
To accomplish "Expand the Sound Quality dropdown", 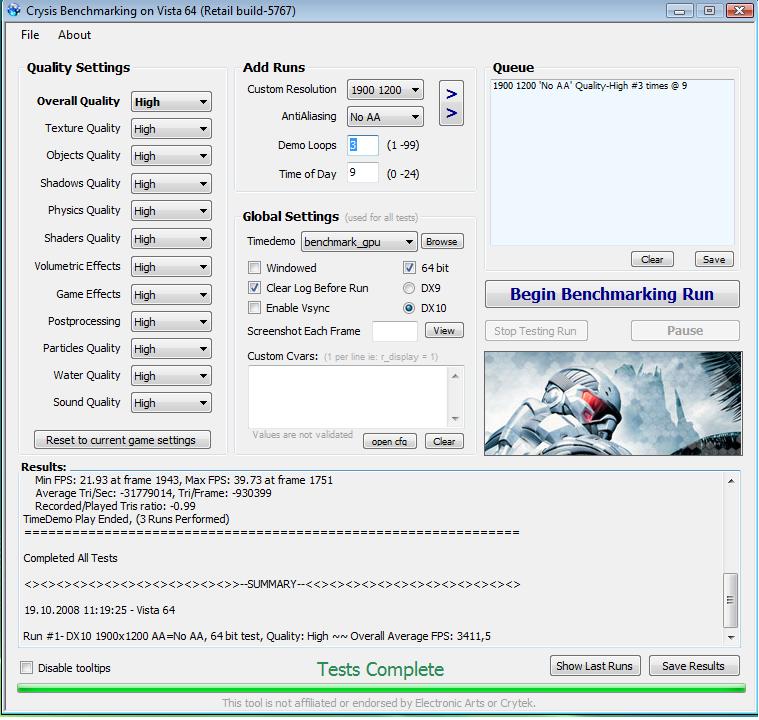I will [171, 403].
